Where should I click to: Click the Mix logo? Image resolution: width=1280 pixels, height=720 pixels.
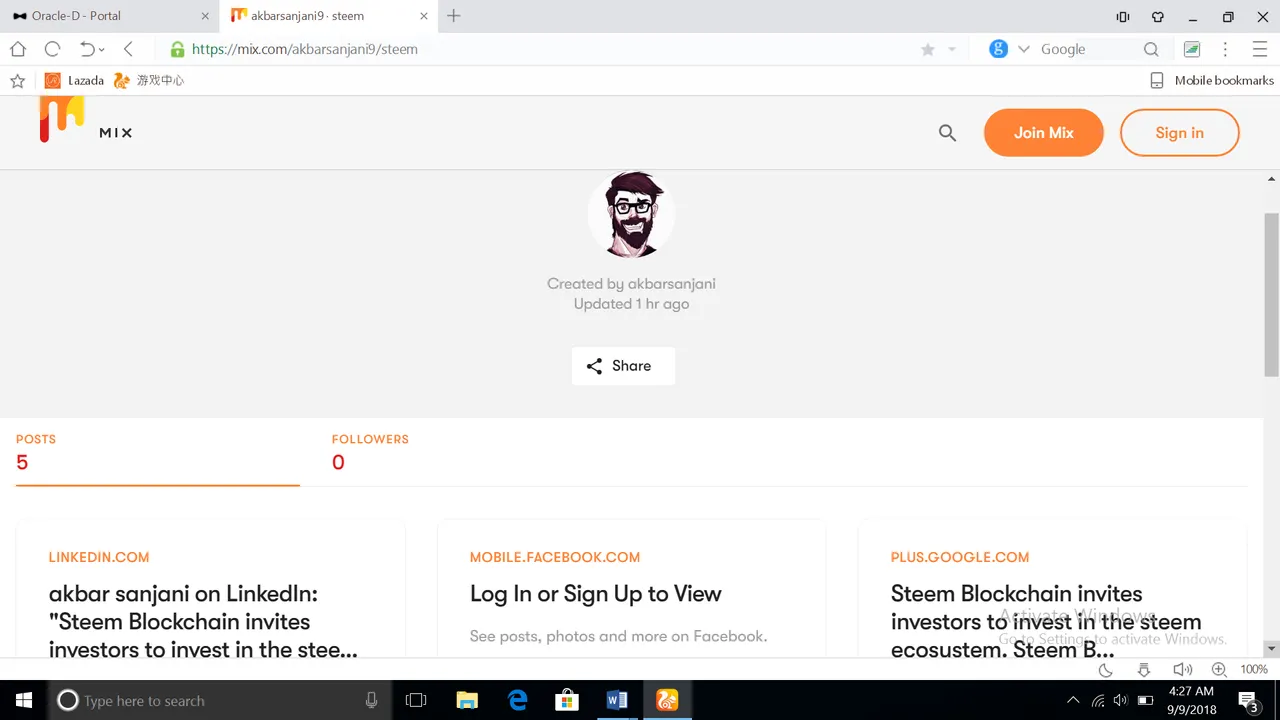85,120
